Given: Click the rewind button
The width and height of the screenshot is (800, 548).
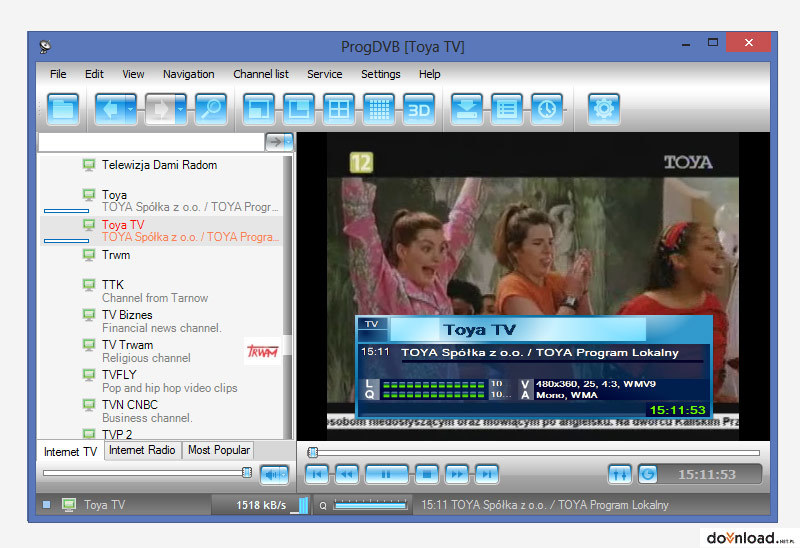Looking at the screenshot, I should coord(347,474).
